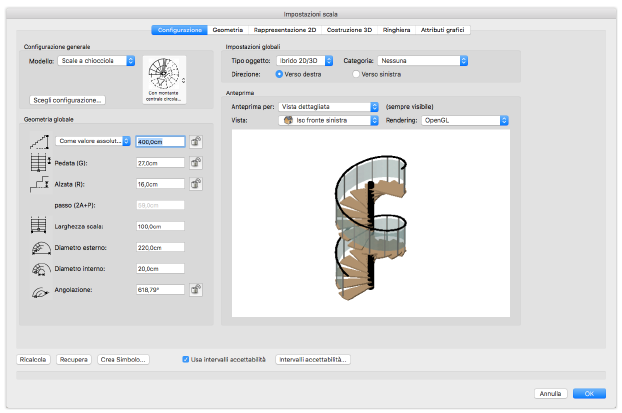Click the Recupera button
Screen dimensions: 622x413
tap(74, 359)
